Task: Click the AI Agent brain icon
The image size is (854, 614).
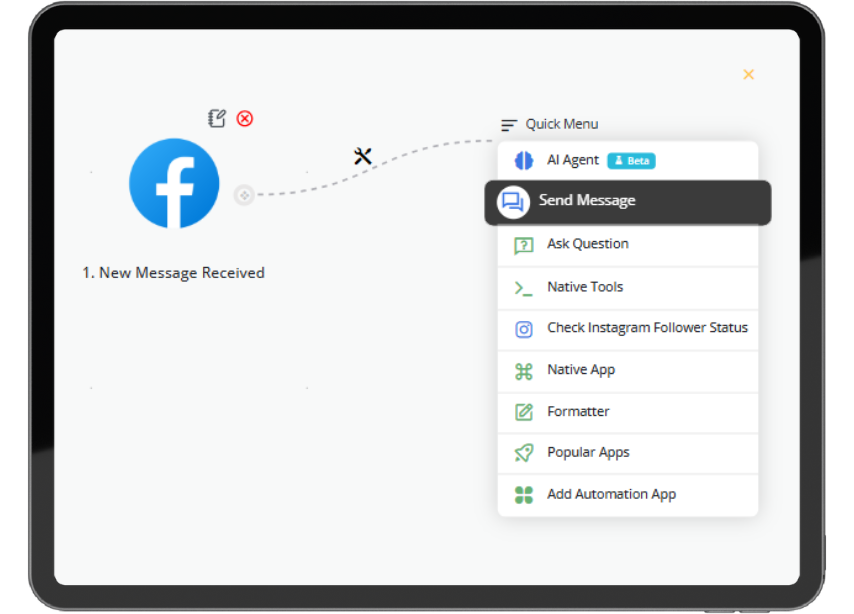Action: click(524, 160)
